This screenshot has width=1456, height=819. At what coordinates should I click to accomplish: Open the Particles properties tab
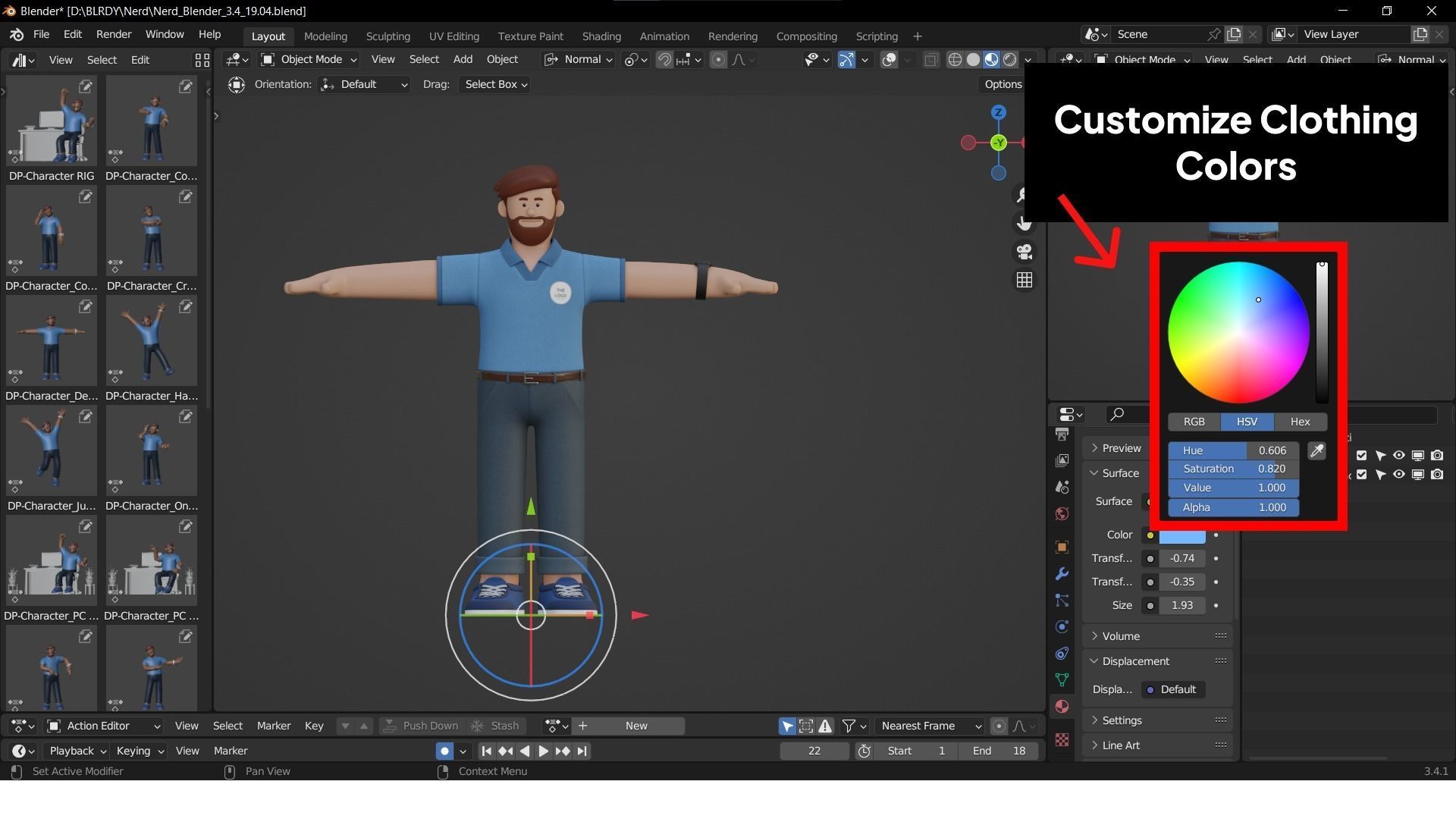click(x=1062, y=601)
